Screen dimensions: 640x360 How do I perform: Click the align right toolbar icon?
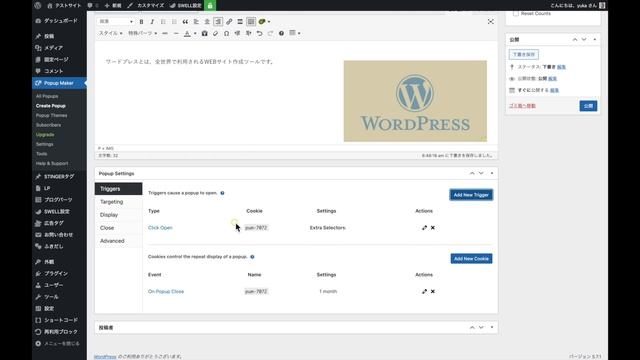(218, 22)
